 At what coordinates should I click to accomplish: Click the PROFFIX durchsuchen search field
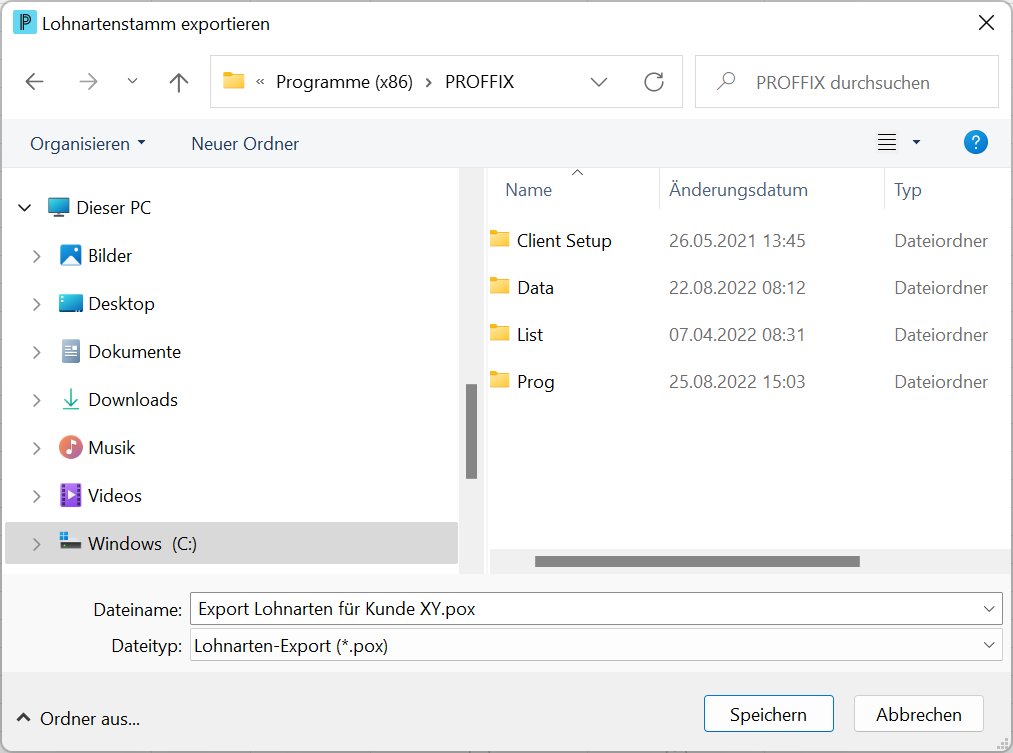click(x=846, y=82)
